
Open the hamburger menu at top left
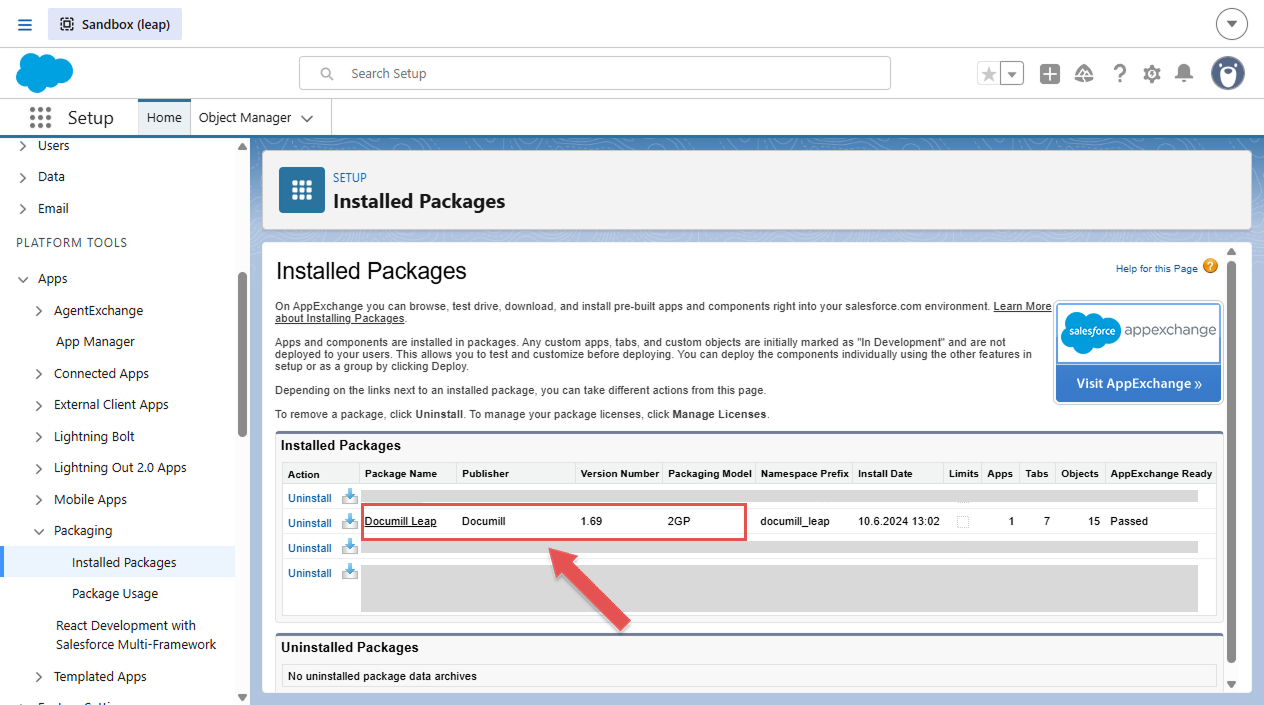point(25,24)
